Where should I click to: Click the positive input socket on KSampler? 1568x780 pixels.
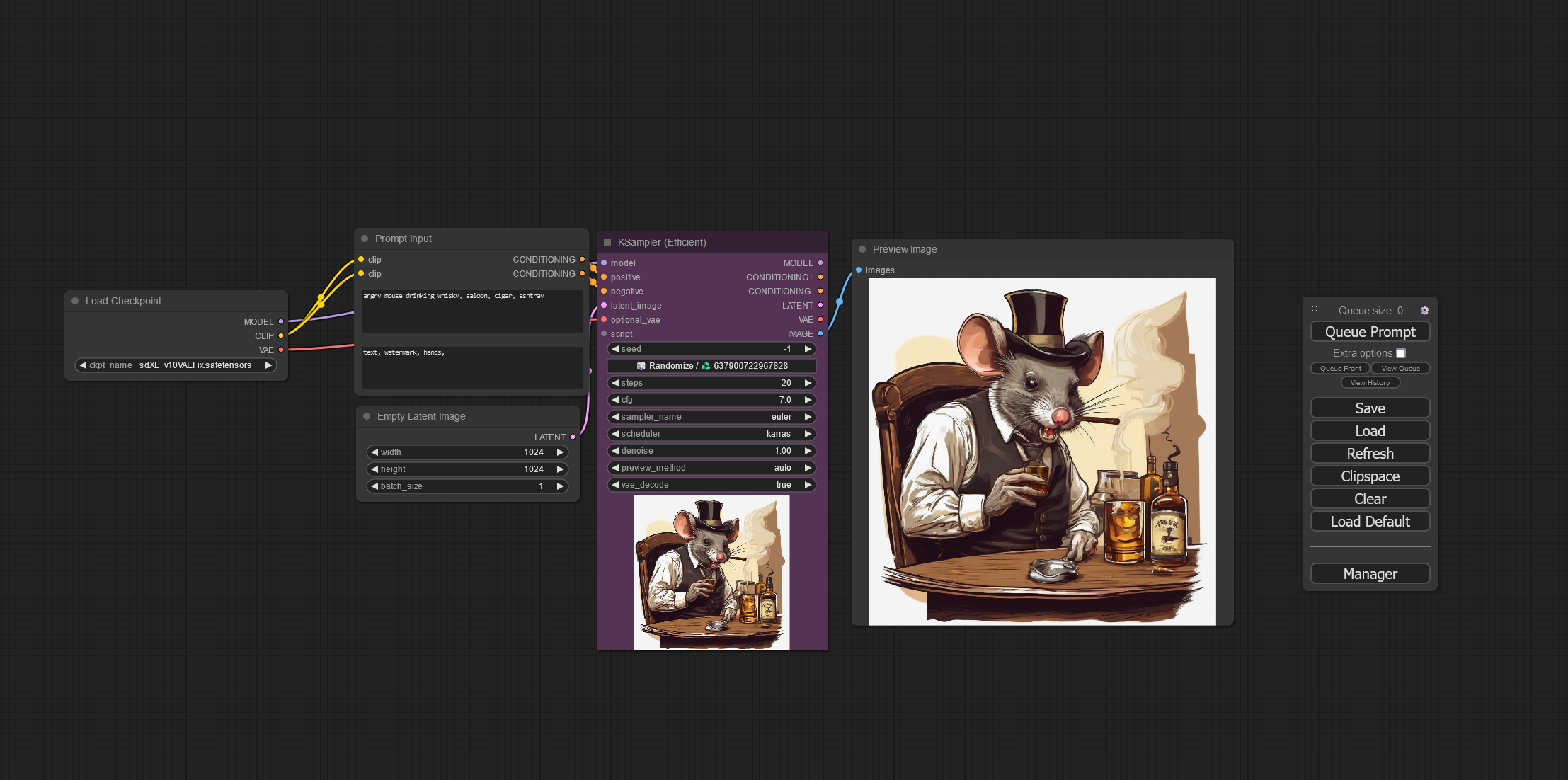(x=604, y=277)
